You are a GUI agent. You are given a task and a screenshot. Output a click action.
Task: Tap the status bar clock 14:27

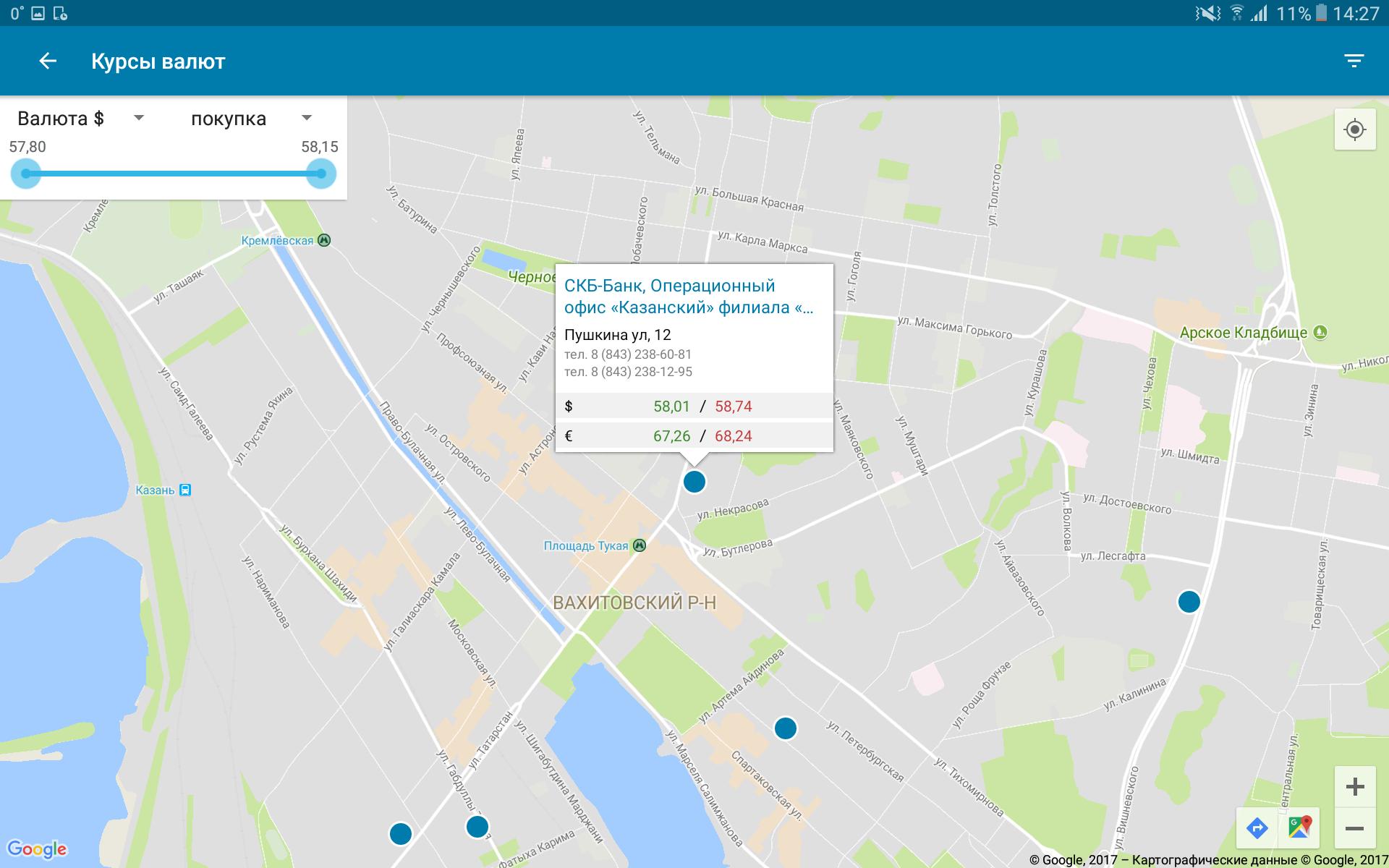pyautogui.click(x=1356, y=13)
